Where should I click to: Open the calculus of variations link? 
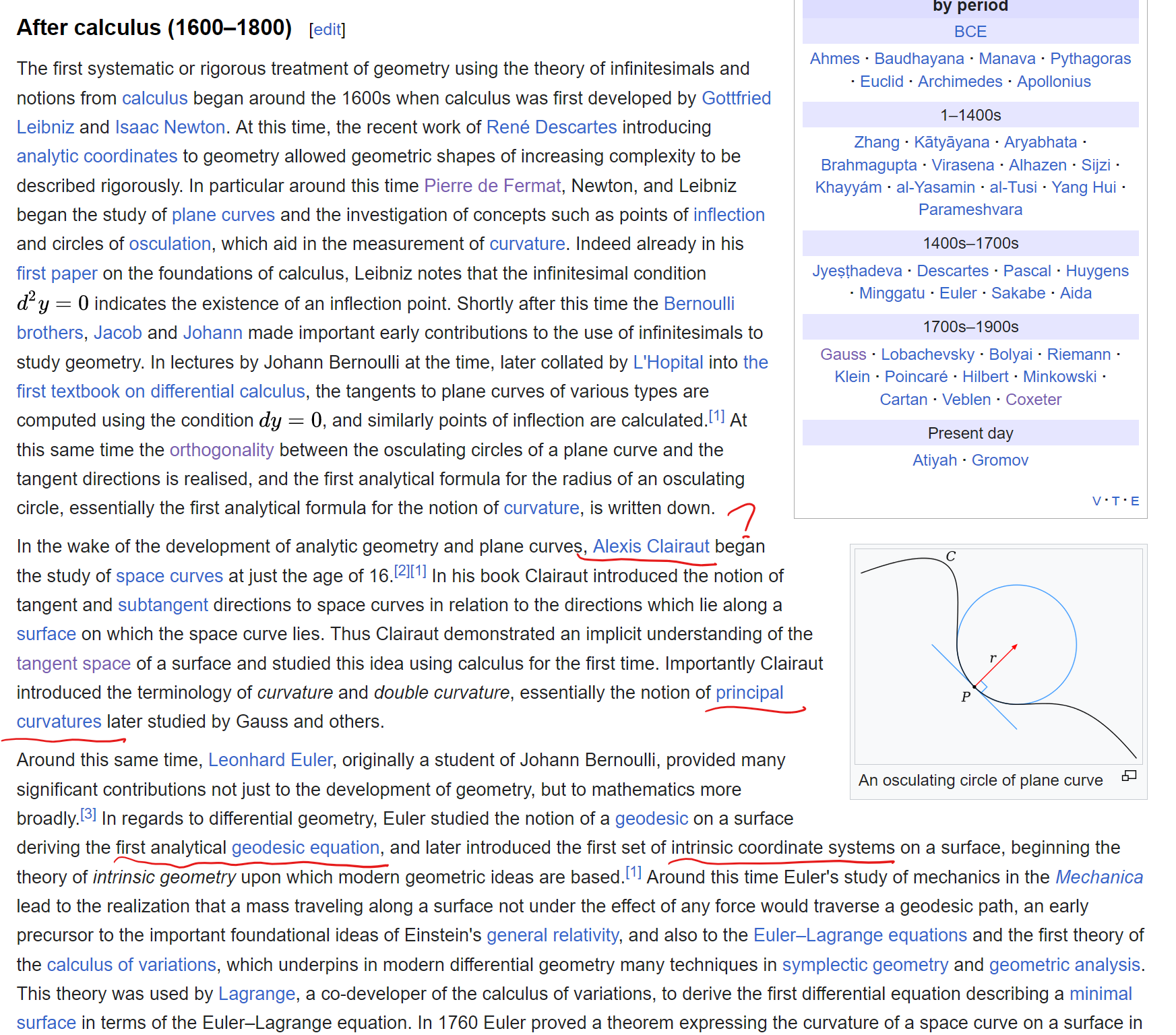131,965
